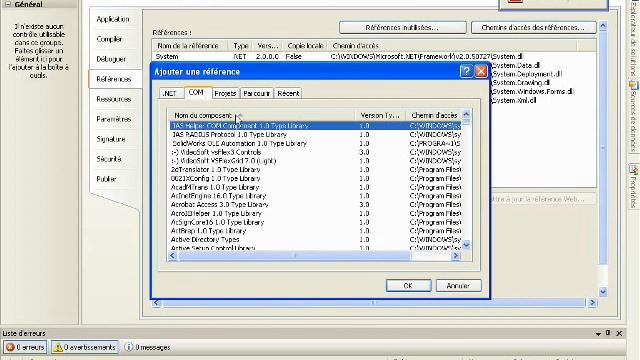The height and width of the screenshot is (360, 640).
Task: Open the Ressources settings tab
Action: pos(114,99)
